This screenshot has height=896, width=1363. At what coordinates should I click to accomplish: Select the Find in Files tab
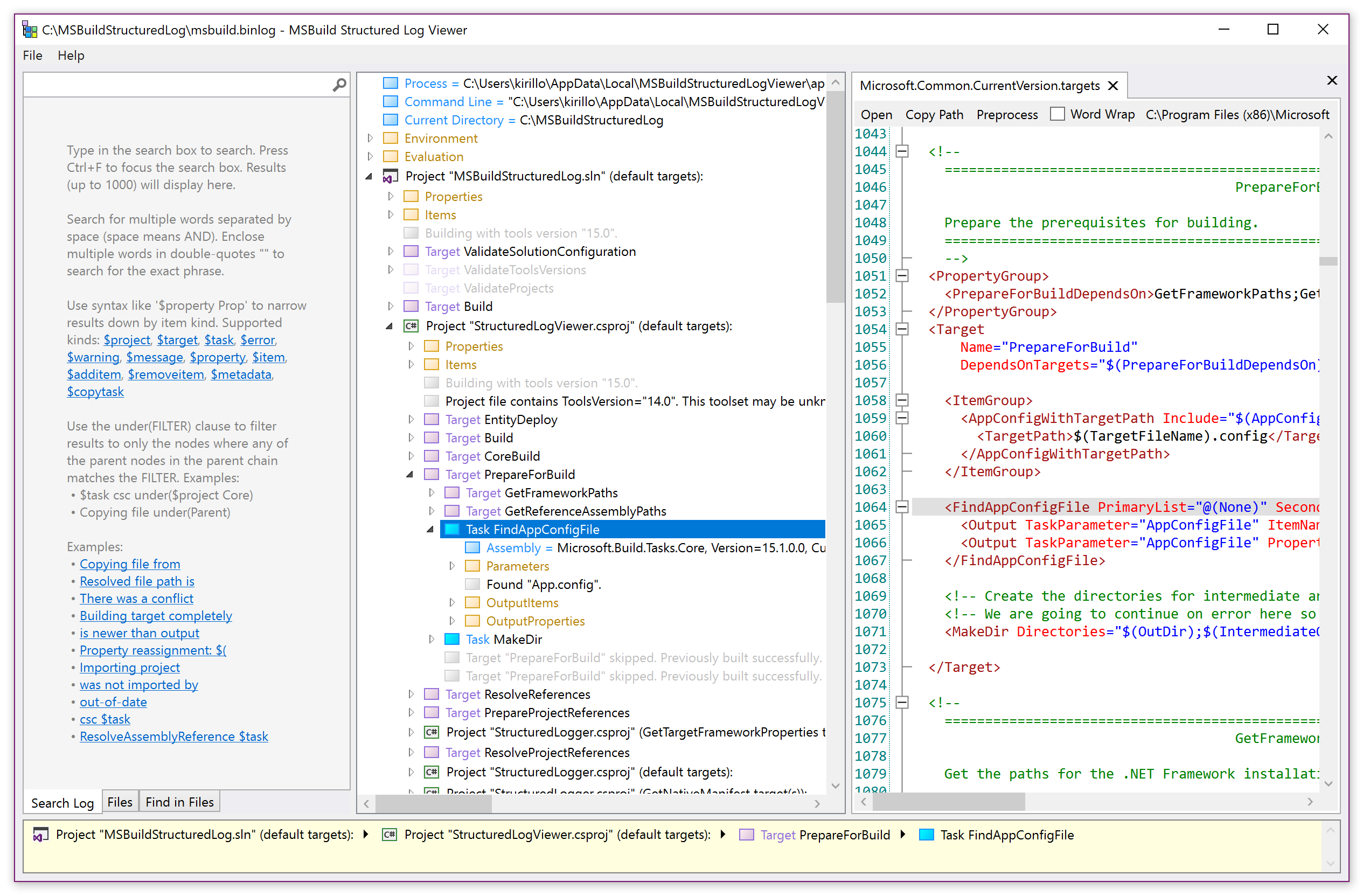tap(183, 802)
